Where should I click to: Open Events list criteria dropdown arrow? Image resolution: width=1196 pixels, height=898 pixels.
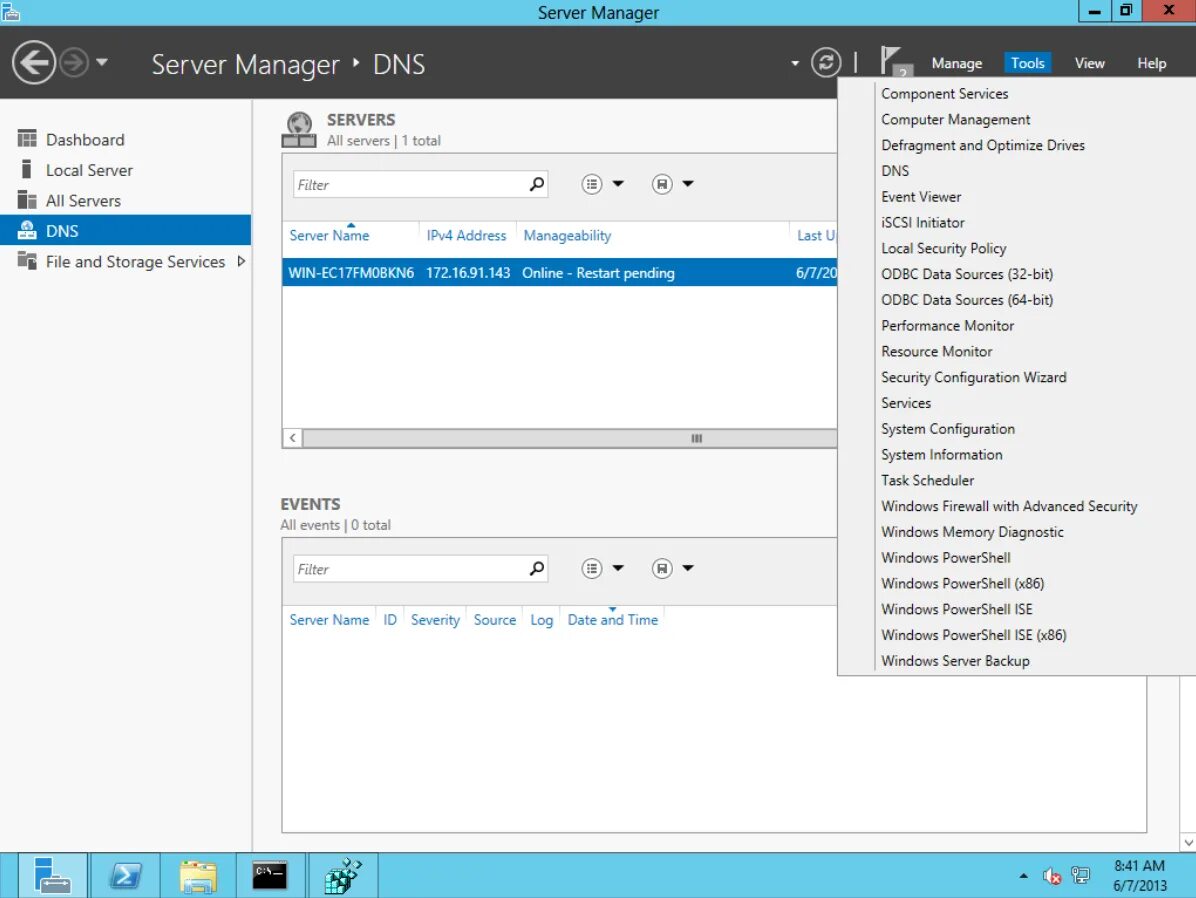(x=618, y=568)
